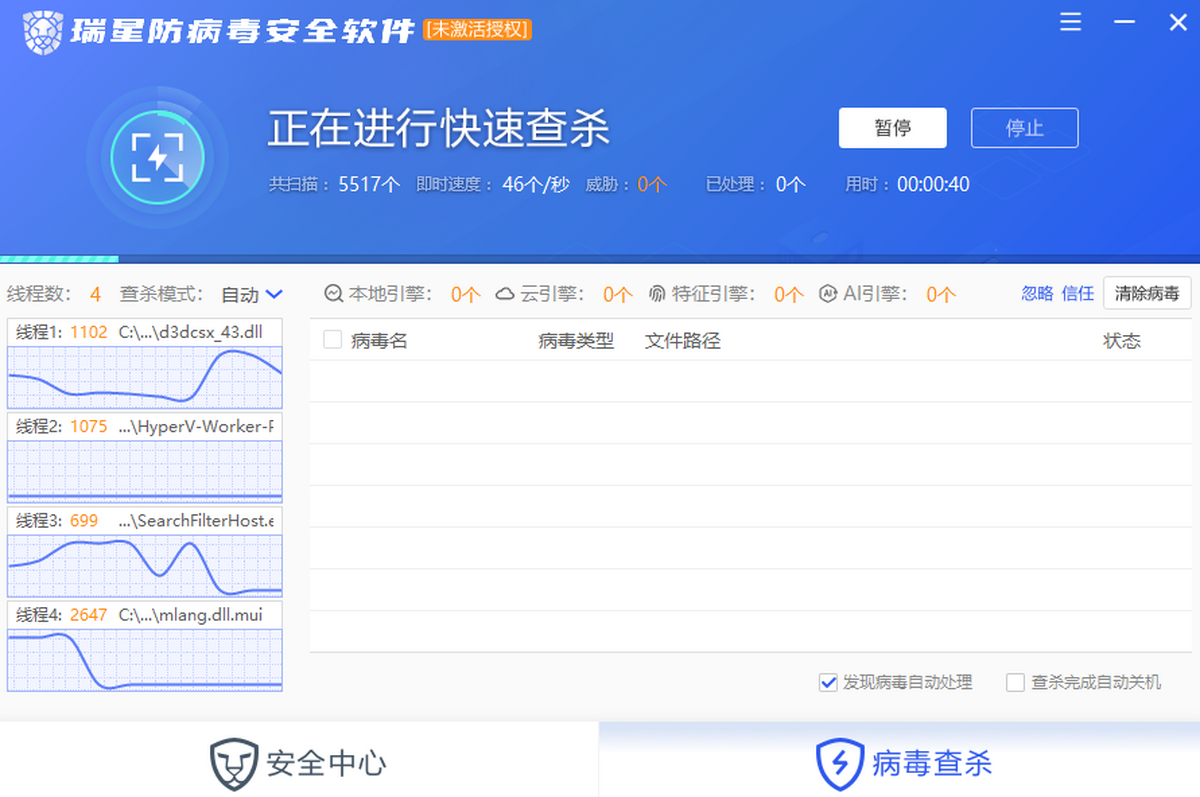Screen dimensions: 1200x797
Task: Click the 忽略 link
Action: pos(1037,293)
